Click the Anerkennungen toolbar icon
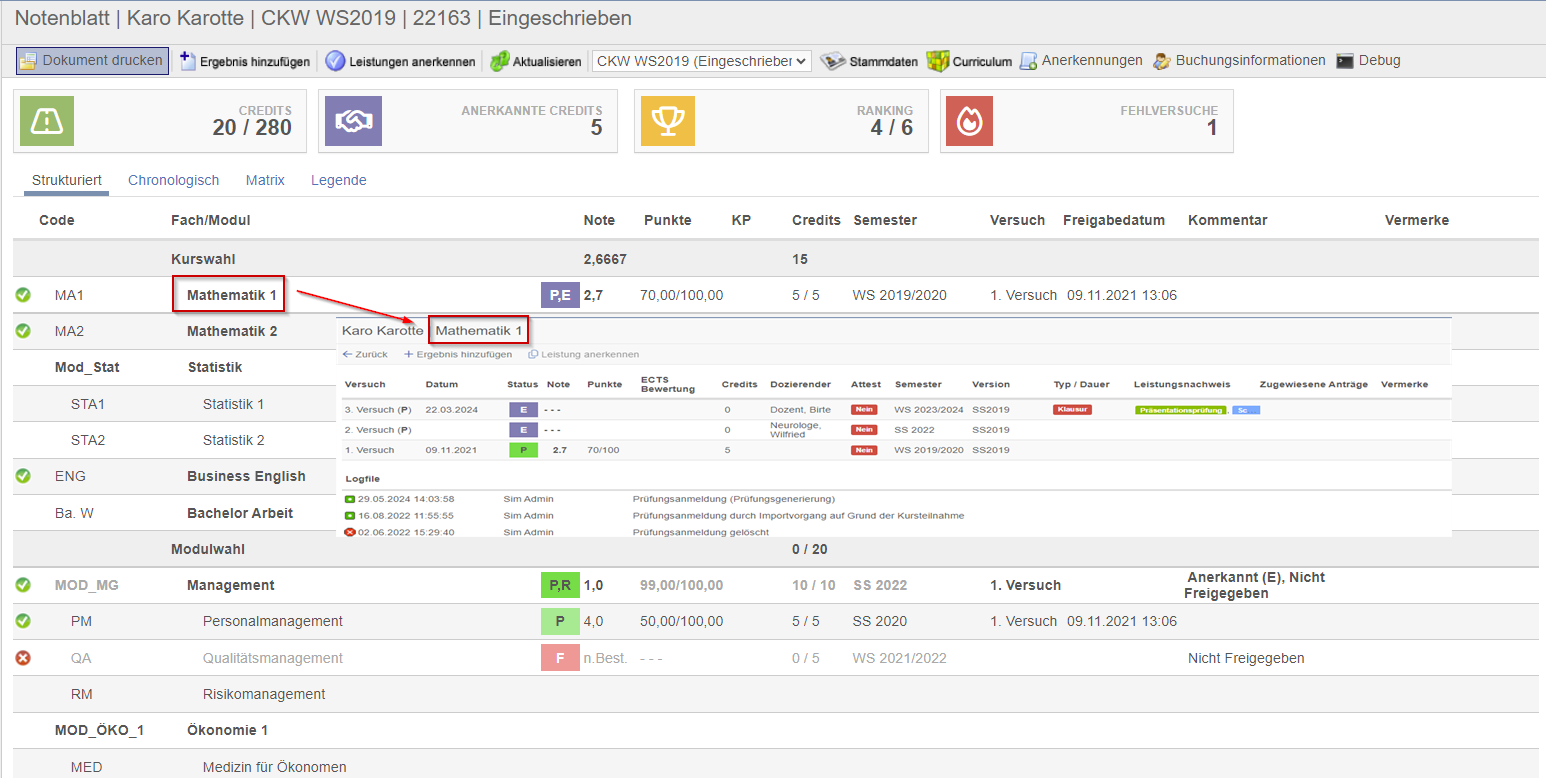Screen dimensions: 1546x778 coord(1028,61)
